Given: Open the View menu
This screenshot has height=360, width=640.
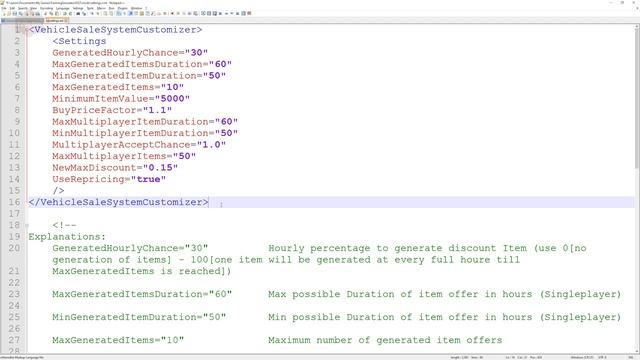Looking at the screenshot, I should tap(33, 8).
